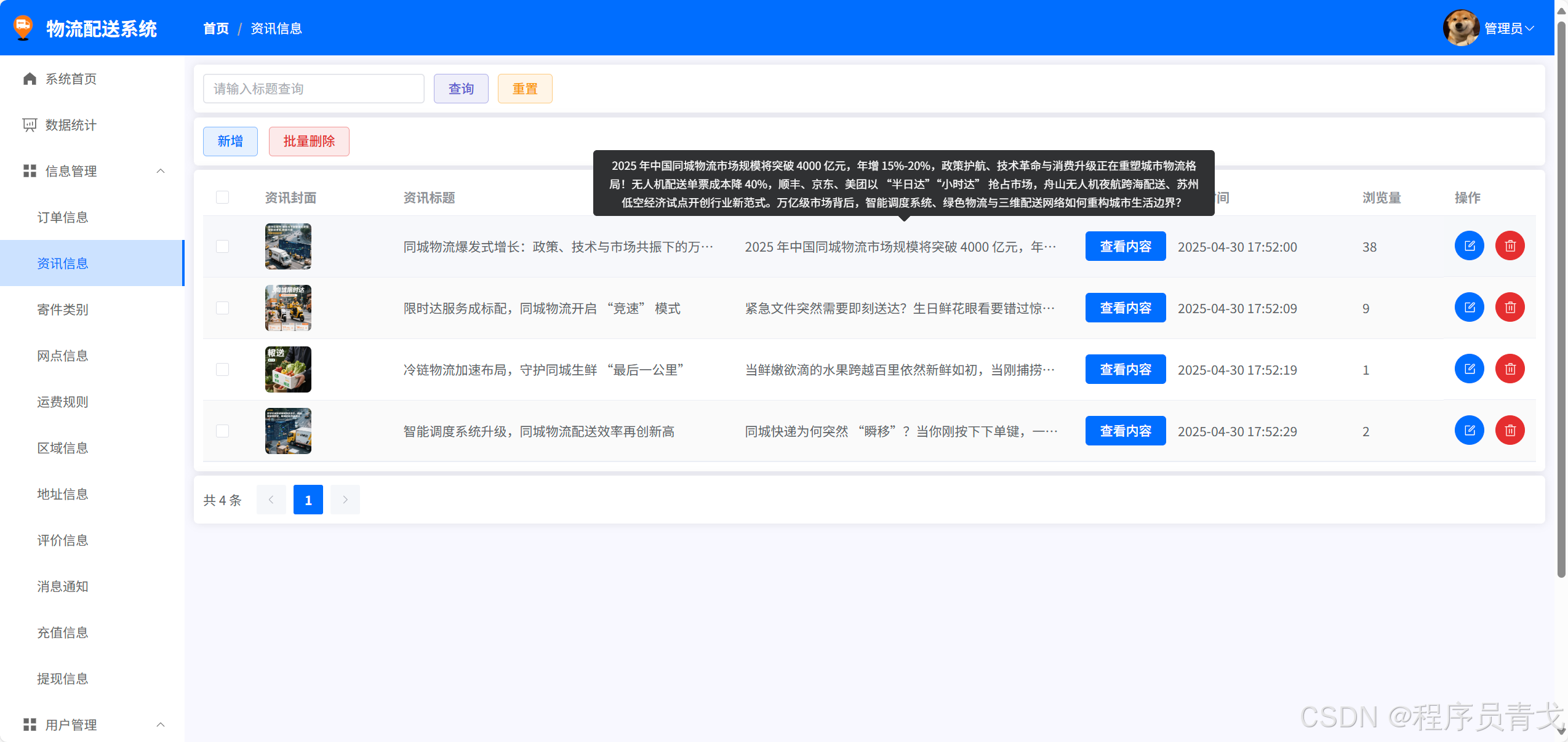Click edit icon for cold chain logistics row

[1469, 369]
